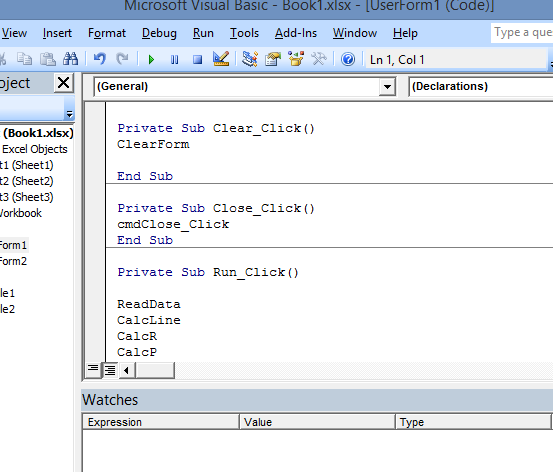Click the Value column header in Watches
The height and width of the screenshot is (472, 553).
[x=317, y=422]
